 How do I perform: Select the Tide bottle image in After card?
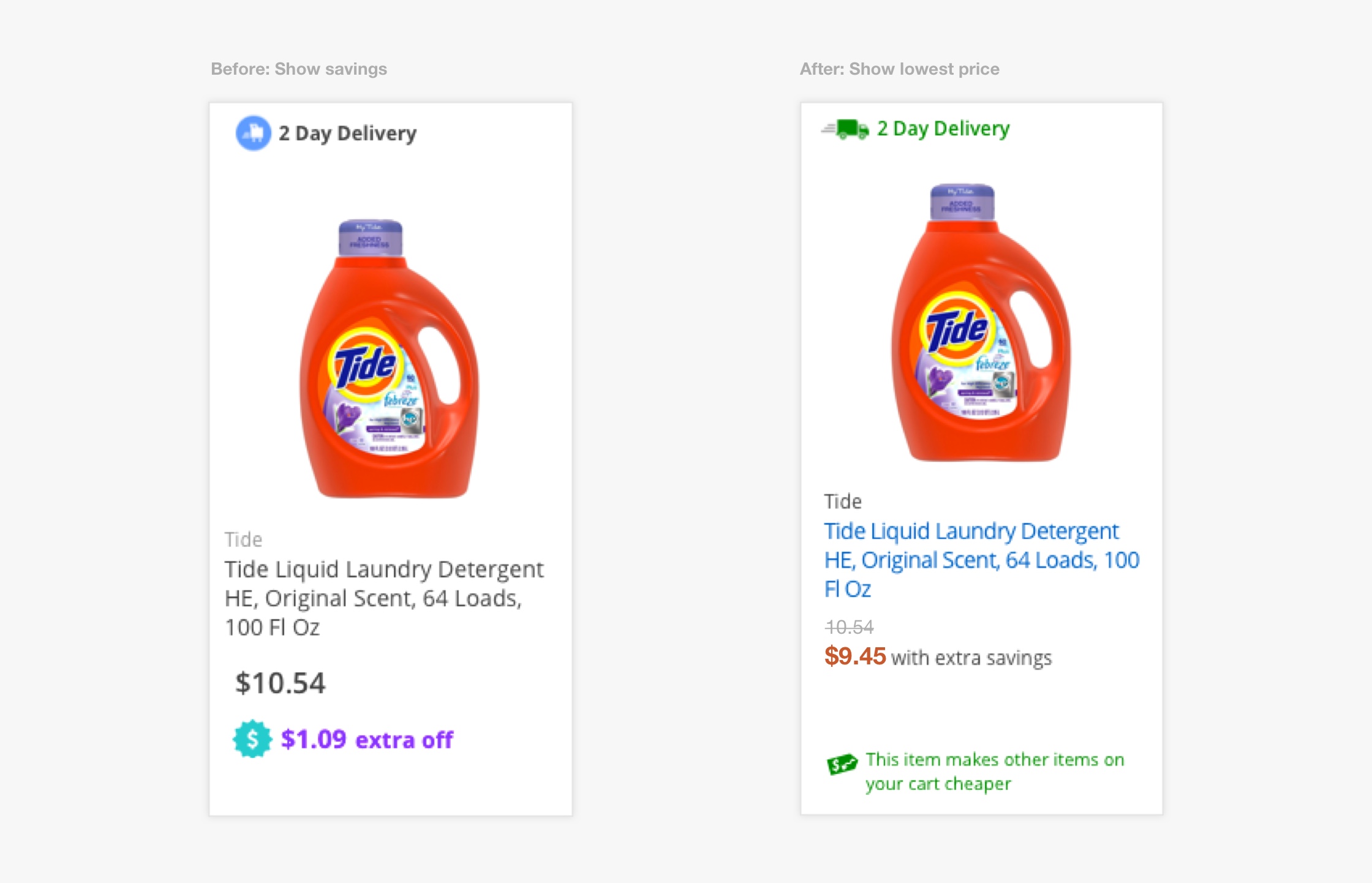pos(981,323)
